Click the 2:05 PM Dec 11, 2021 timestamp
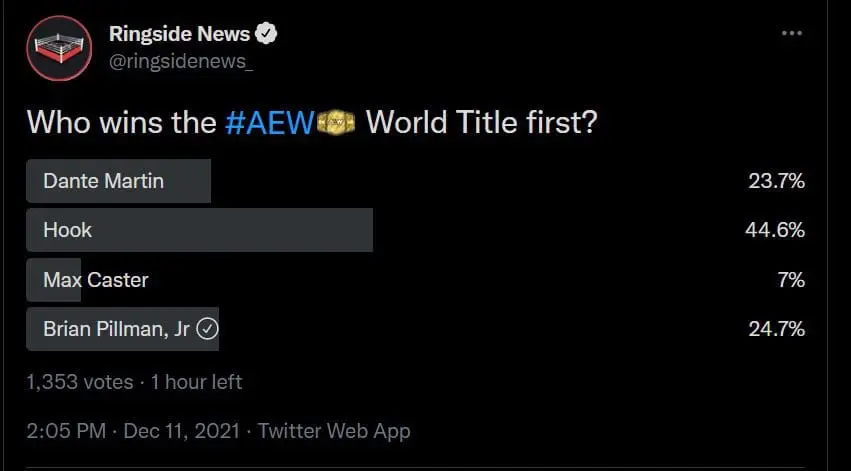 coord(133,431)
